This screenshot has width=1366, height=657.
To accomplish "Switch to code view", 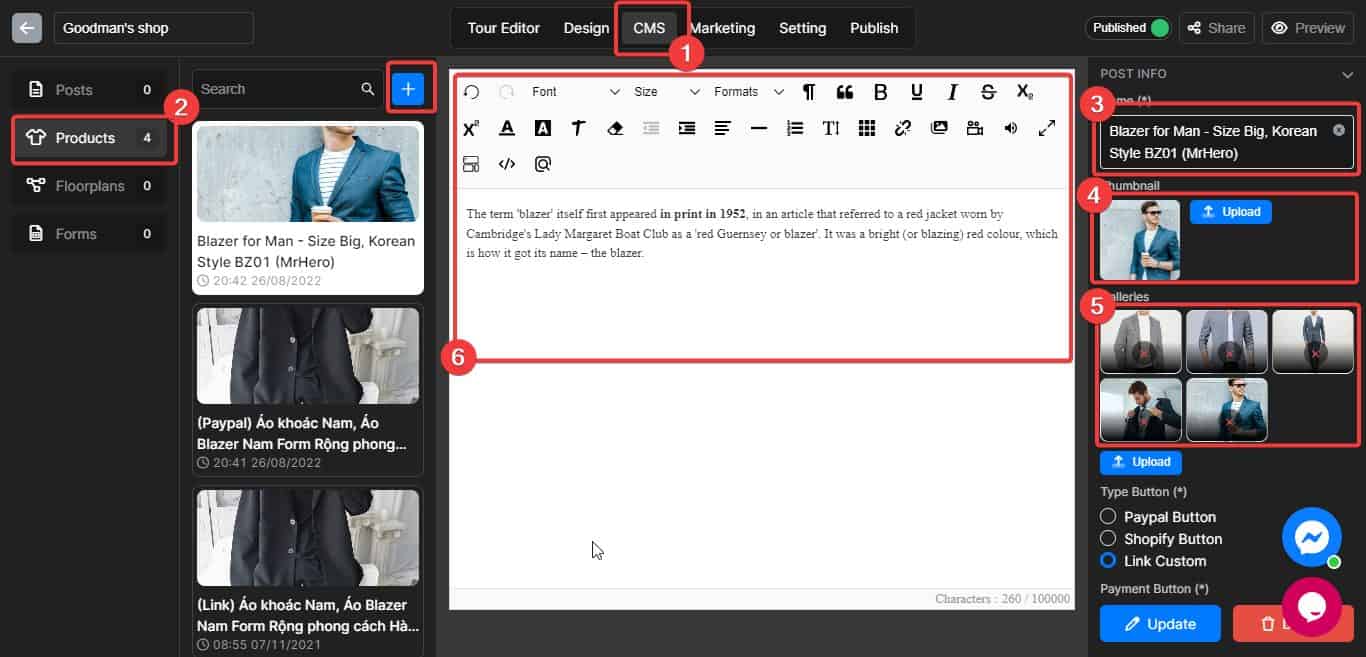I will pyautogui.click(x=507, y=164).
